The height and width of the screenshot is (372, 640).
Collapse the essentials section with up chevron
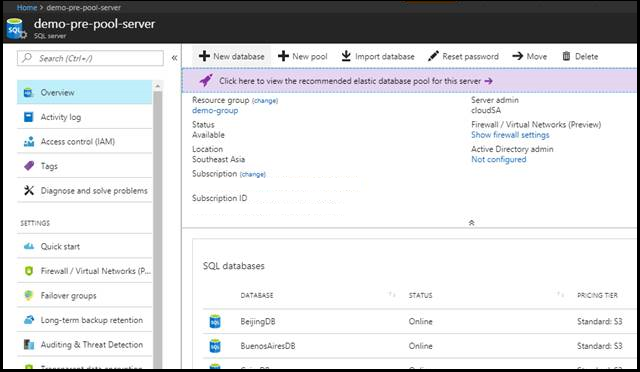pos(471,223)
